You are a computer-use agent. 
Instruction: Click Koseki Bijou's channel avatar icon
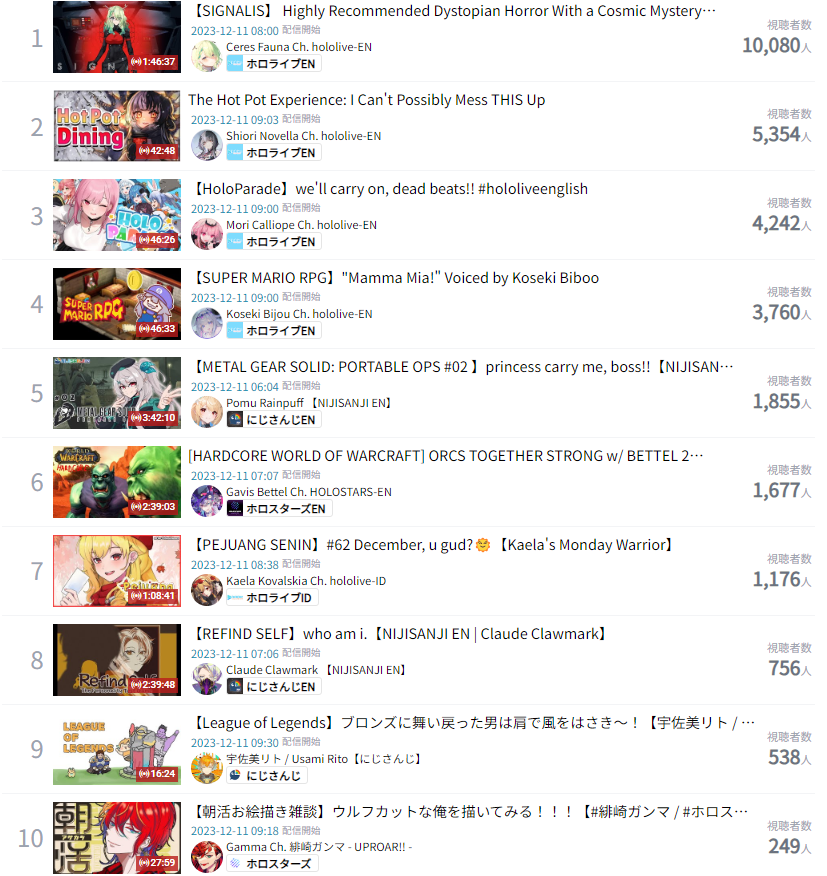coord(207,323)
